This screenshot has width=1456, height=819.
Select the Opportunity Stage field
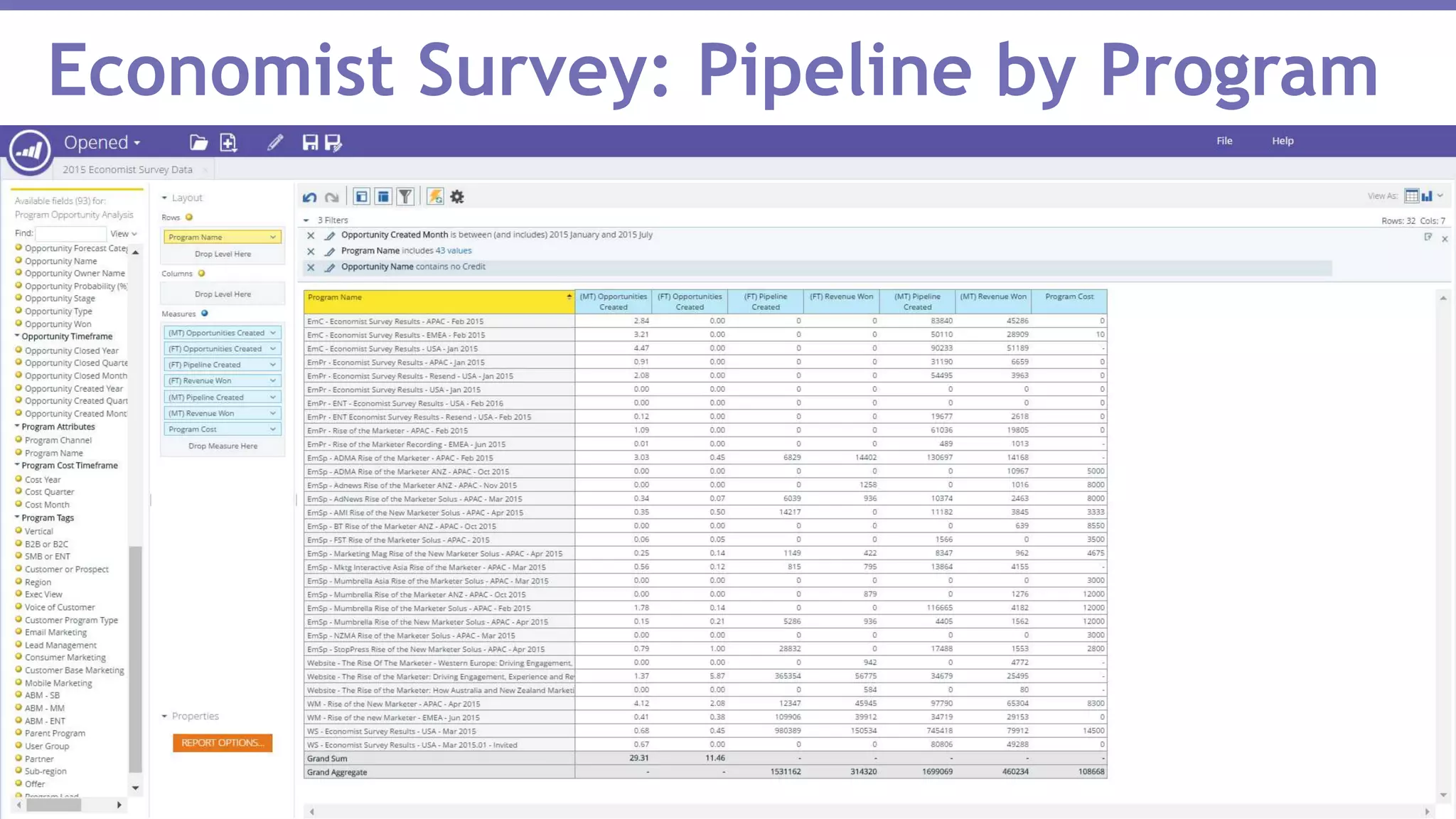tap(60, 299)
